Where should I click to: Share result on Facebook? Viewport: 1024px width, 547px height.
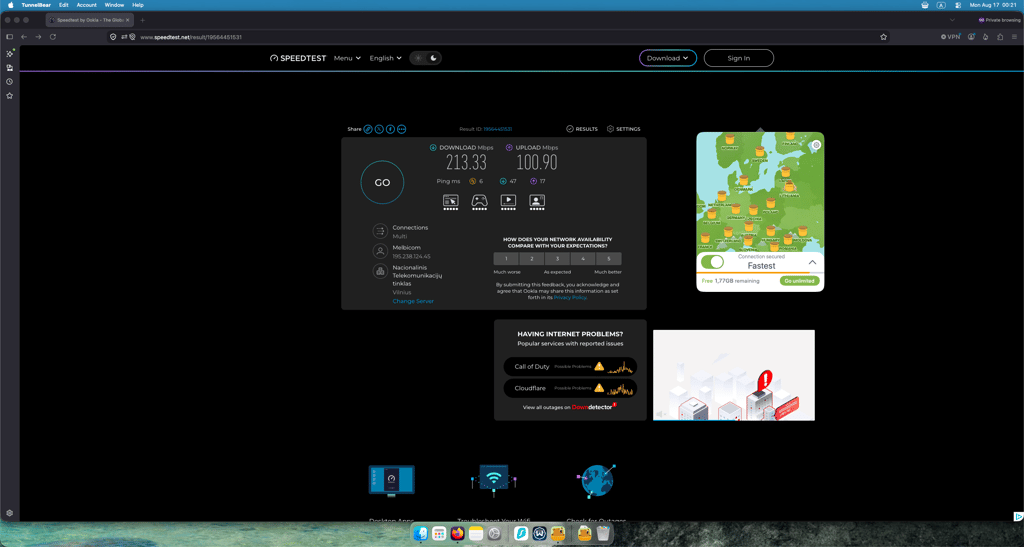[x=390, y=129]
